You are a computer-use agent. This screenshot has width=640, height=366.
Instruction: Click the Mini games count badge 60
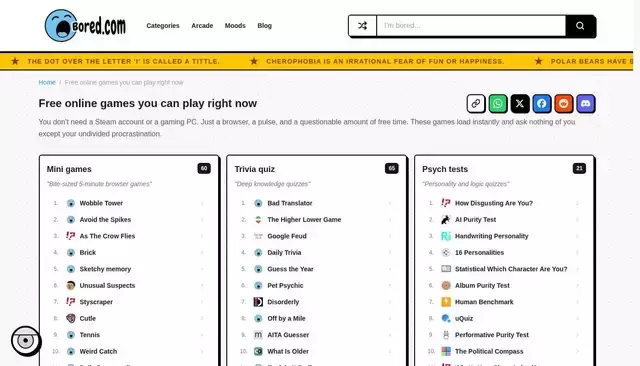[204, 168]
